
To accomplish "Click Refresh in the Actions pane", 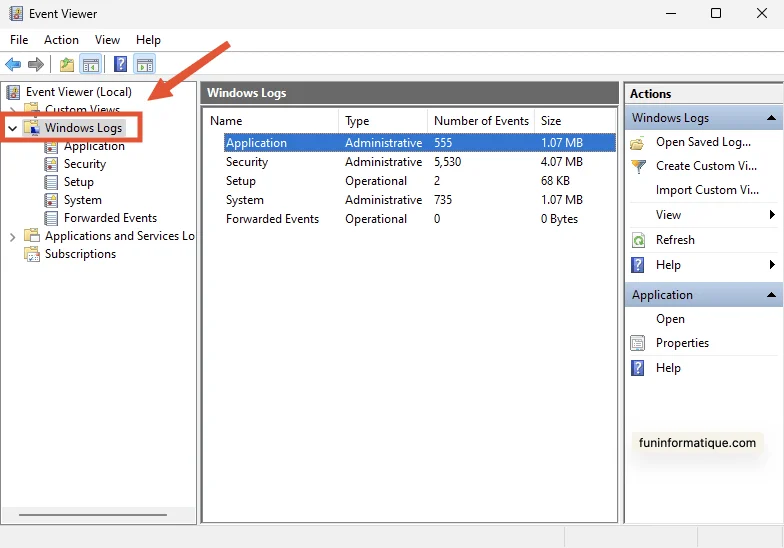I will tap(675, 240).
